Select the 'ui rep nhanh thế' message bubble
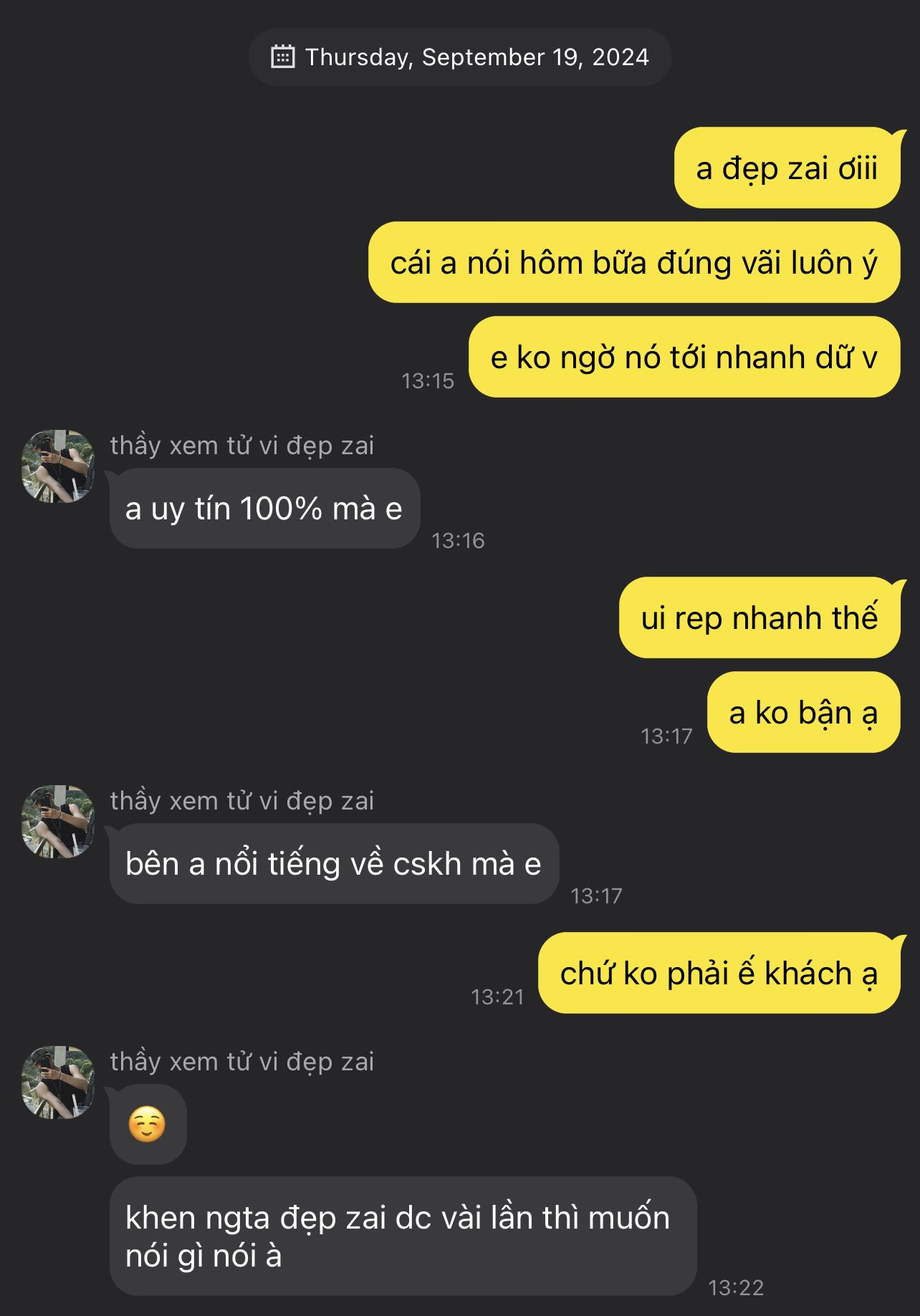Screen dimensions: 920x1316 coord(760,618)
